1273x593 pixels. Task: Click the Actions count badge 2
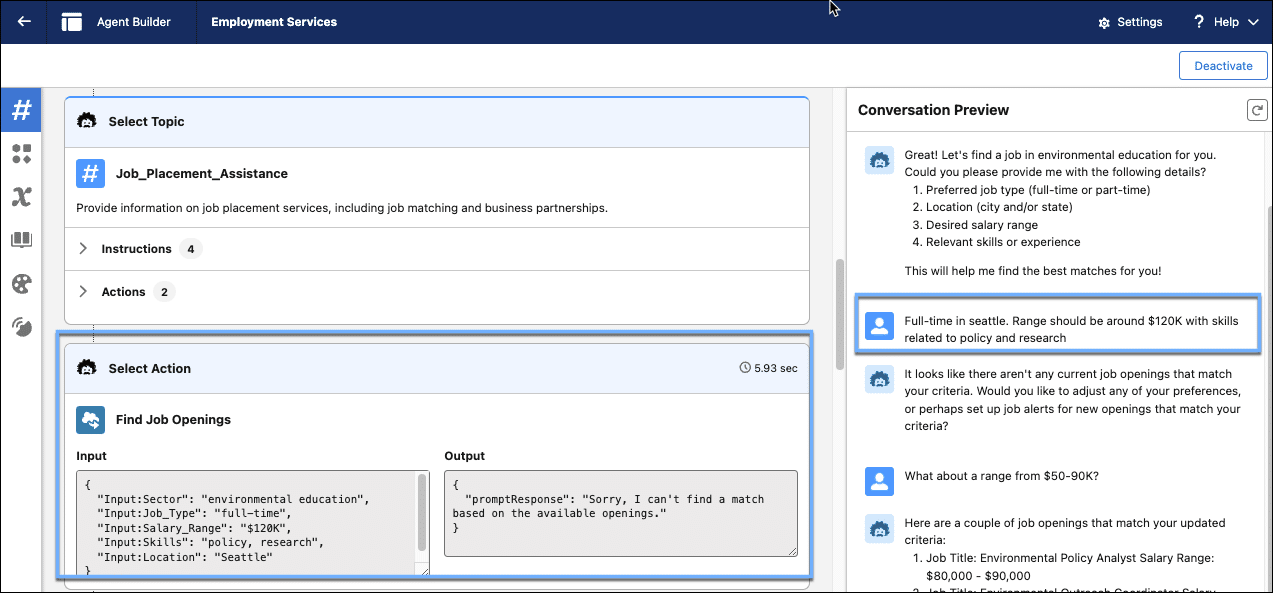tap(164, 292)
